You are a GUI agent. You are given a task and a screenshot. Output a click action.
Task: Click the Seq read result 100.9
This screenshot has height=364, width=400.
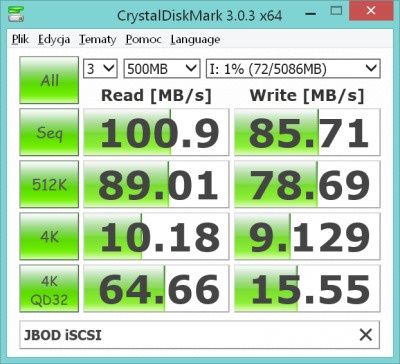(x=156, y=132)
